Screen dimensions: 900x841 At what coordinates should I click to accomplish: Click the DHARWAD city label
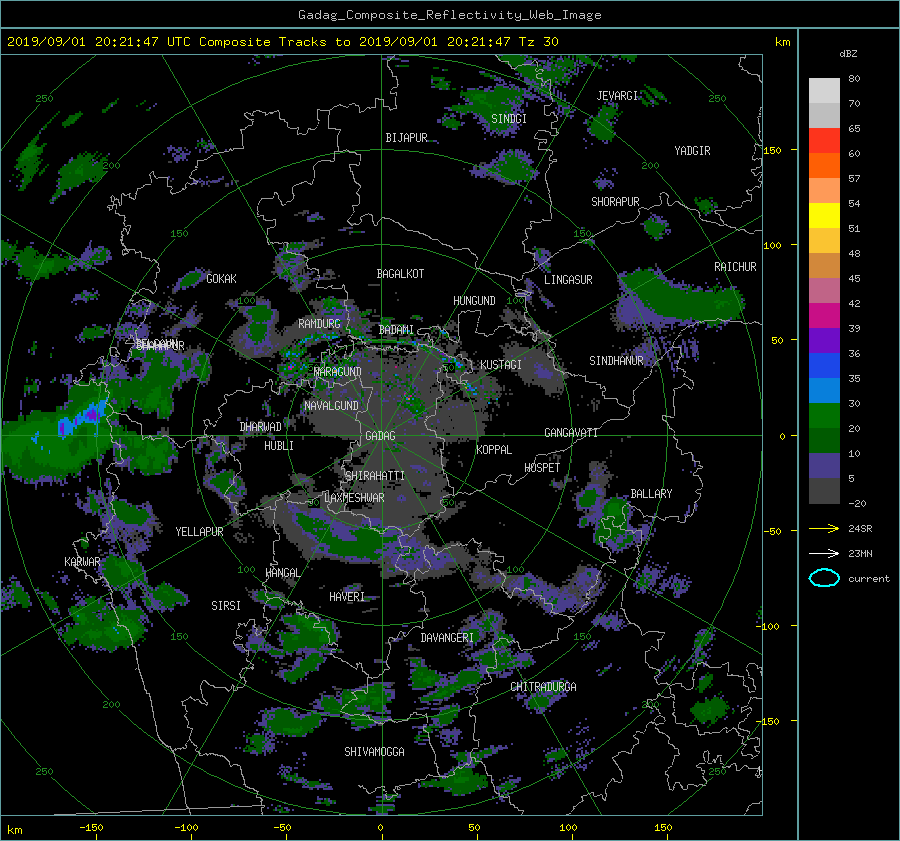coord(261,427)
